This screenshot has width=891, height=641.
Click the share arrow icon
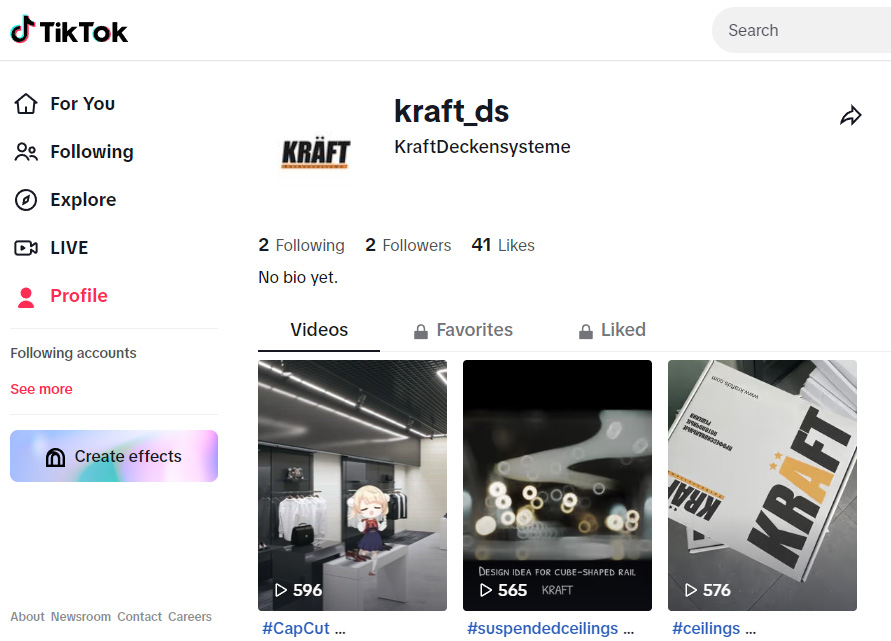[x=851, y=115]
